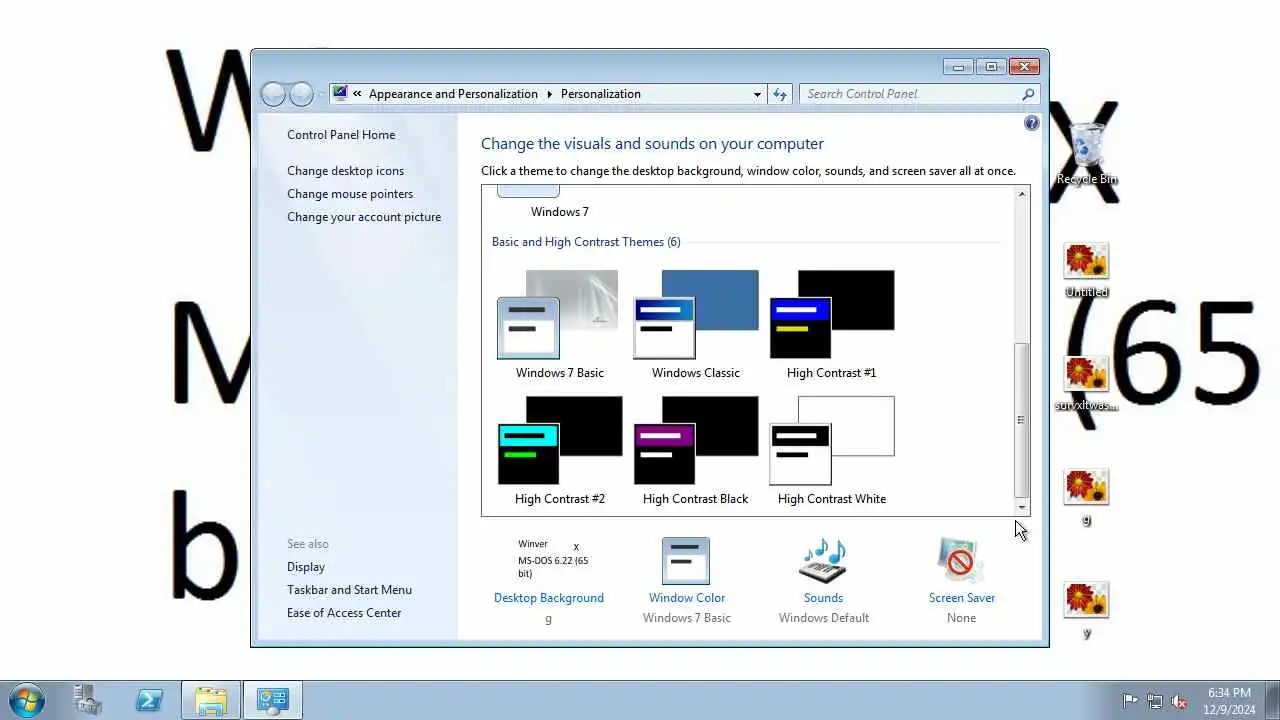Click the theme list scroll down arrow
The image size is (1280, 720).
pyautogui.click(x=1022, y=508)
